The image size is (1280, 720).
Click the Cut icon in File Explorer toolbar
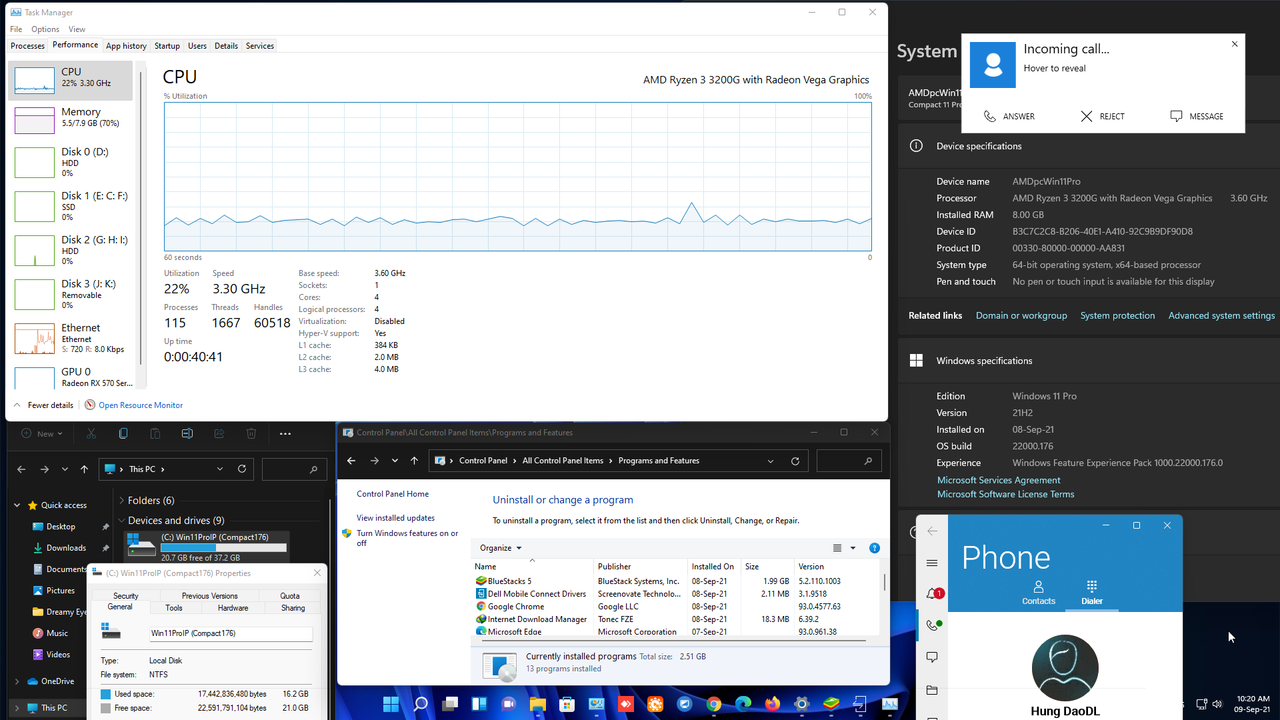(x=91, y=434)
